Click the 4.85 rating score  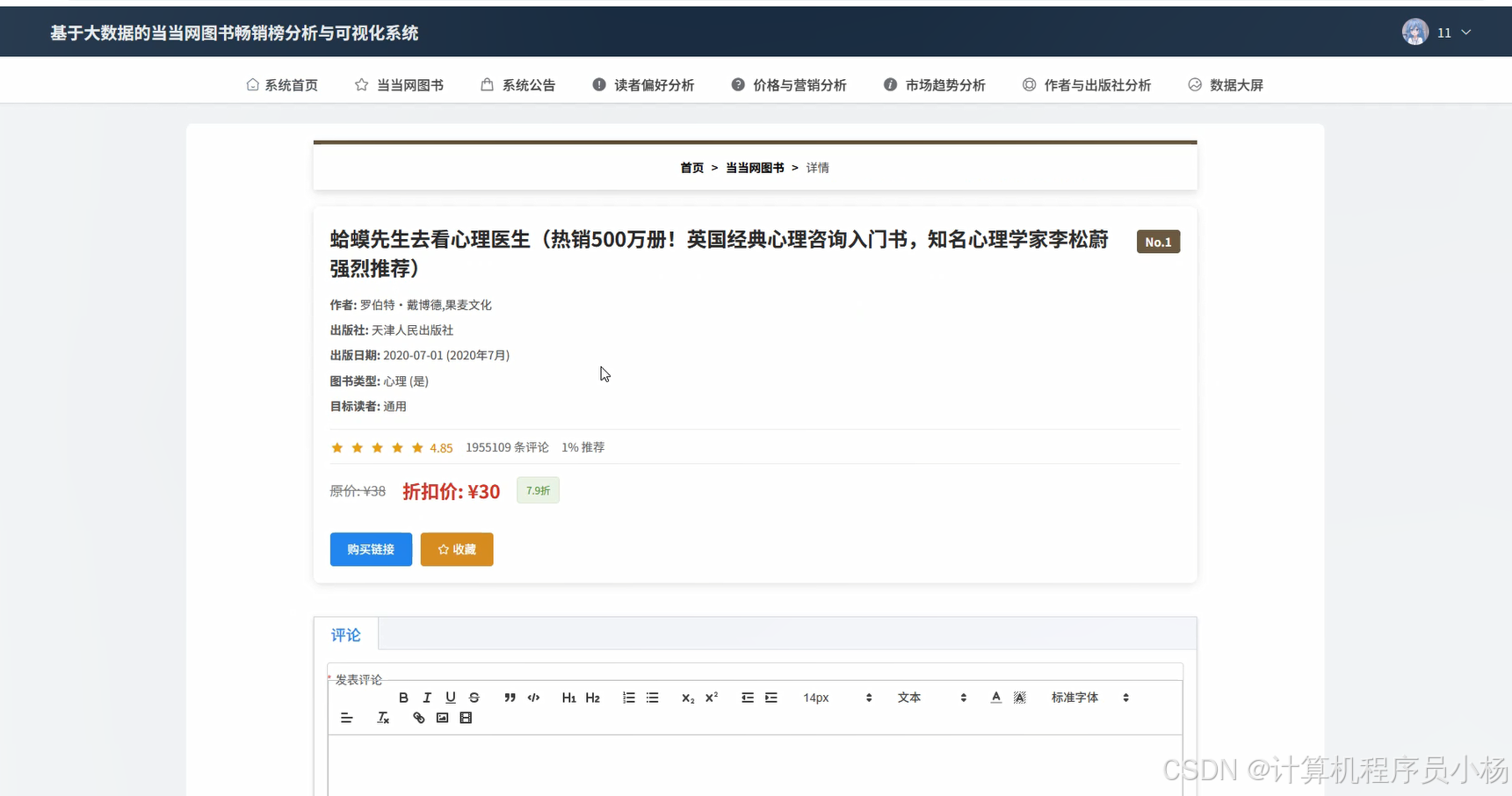pos(441,448)
